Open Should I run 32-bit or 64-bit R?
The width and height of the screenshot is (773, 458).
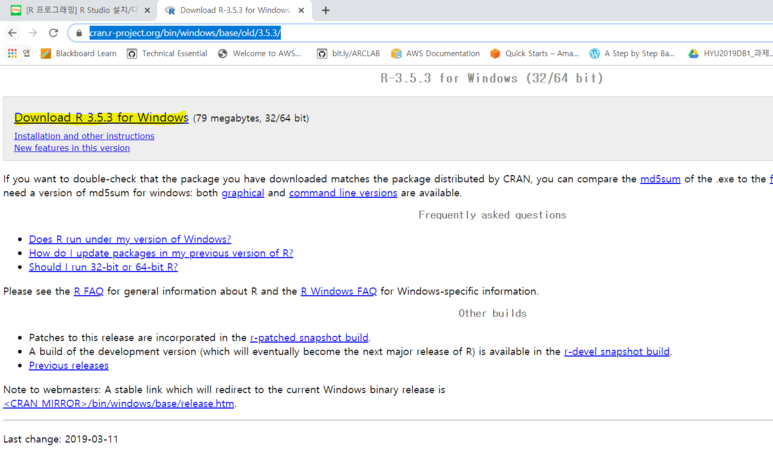pyautogui.click(x=104, y=267)
